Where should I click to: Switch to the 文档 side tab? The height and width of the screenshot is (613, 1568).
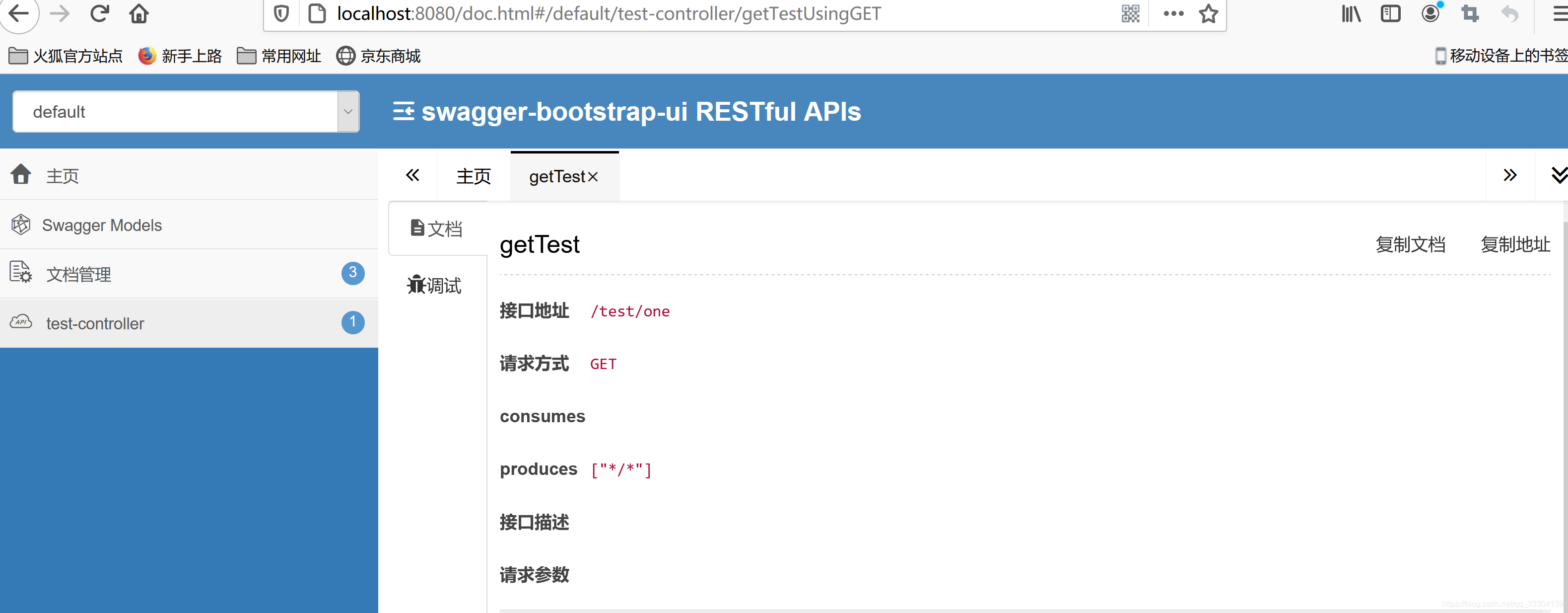pyautogui.click(x=437, y=229)
